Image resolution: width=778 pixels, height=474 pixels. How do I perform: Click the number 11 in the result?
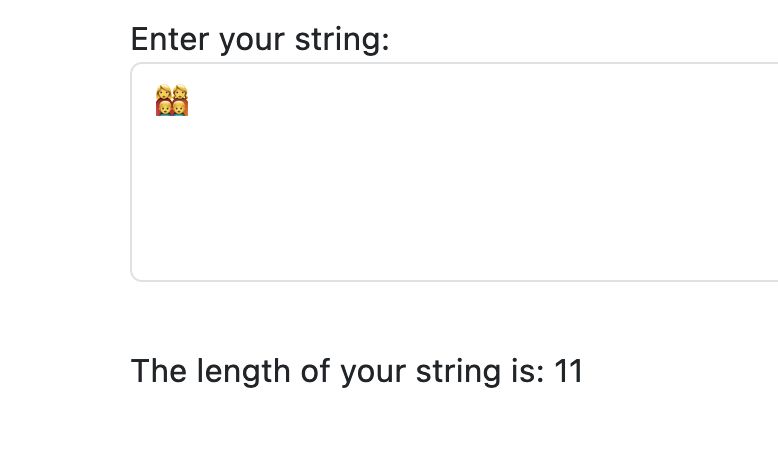(568, 371)
